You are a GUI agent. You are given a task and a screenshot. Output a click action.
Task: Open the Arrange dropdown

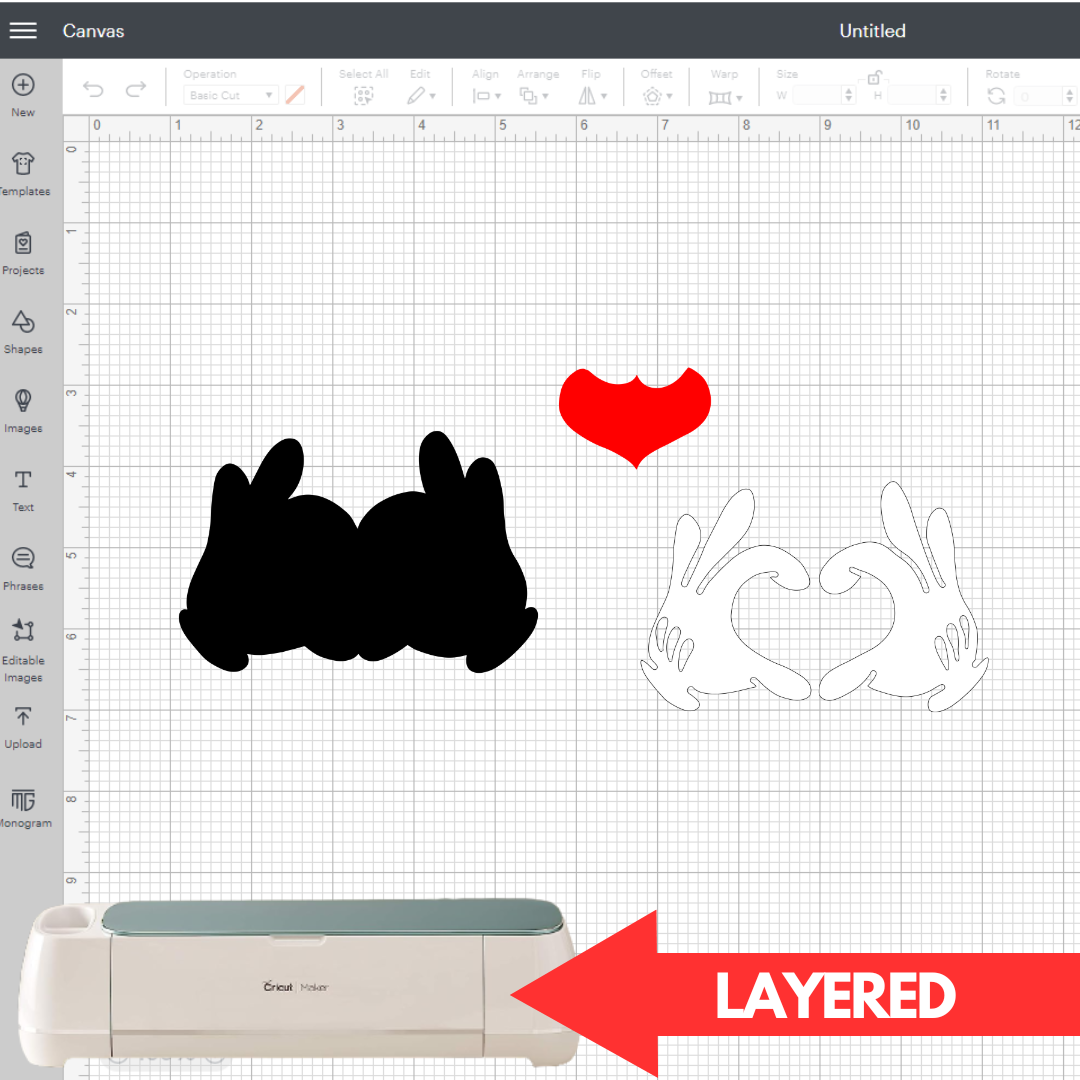pyautogui.click(x=537, y=87)
